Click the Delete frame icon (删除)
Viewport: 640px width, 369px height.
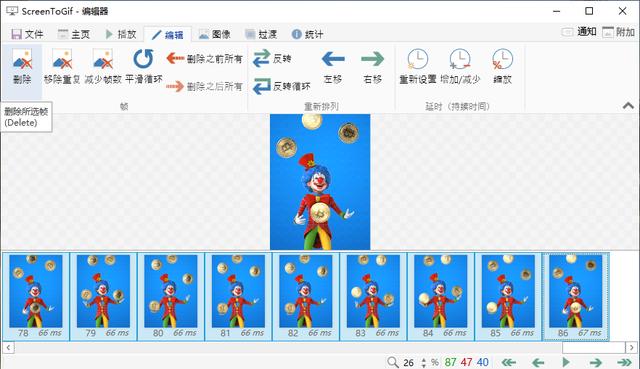pos(22,59)
